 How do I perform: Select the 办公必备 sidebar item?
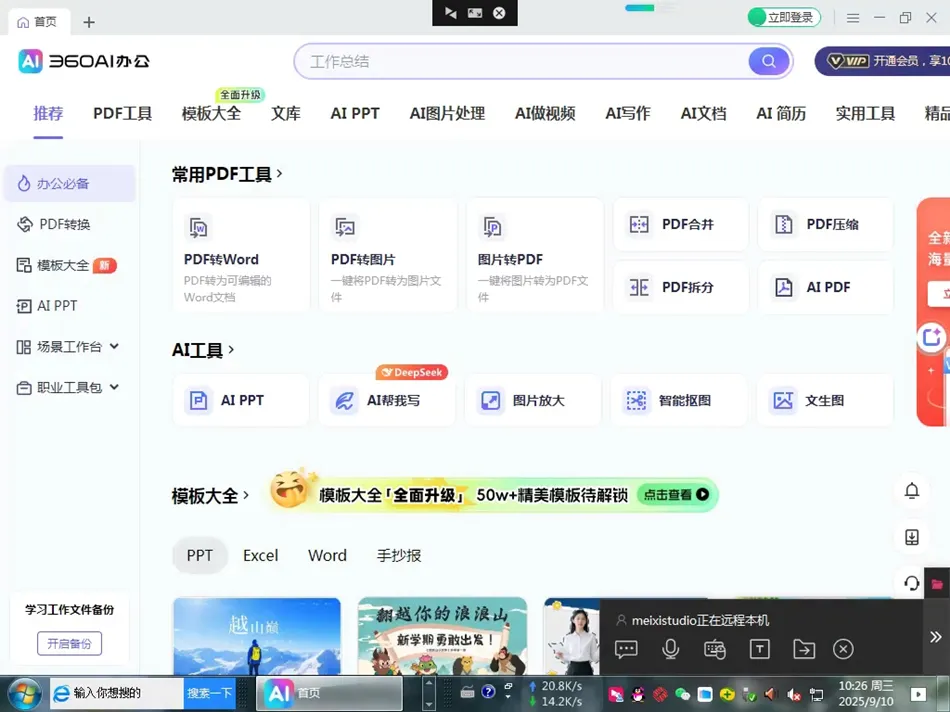tap(69, 184)
